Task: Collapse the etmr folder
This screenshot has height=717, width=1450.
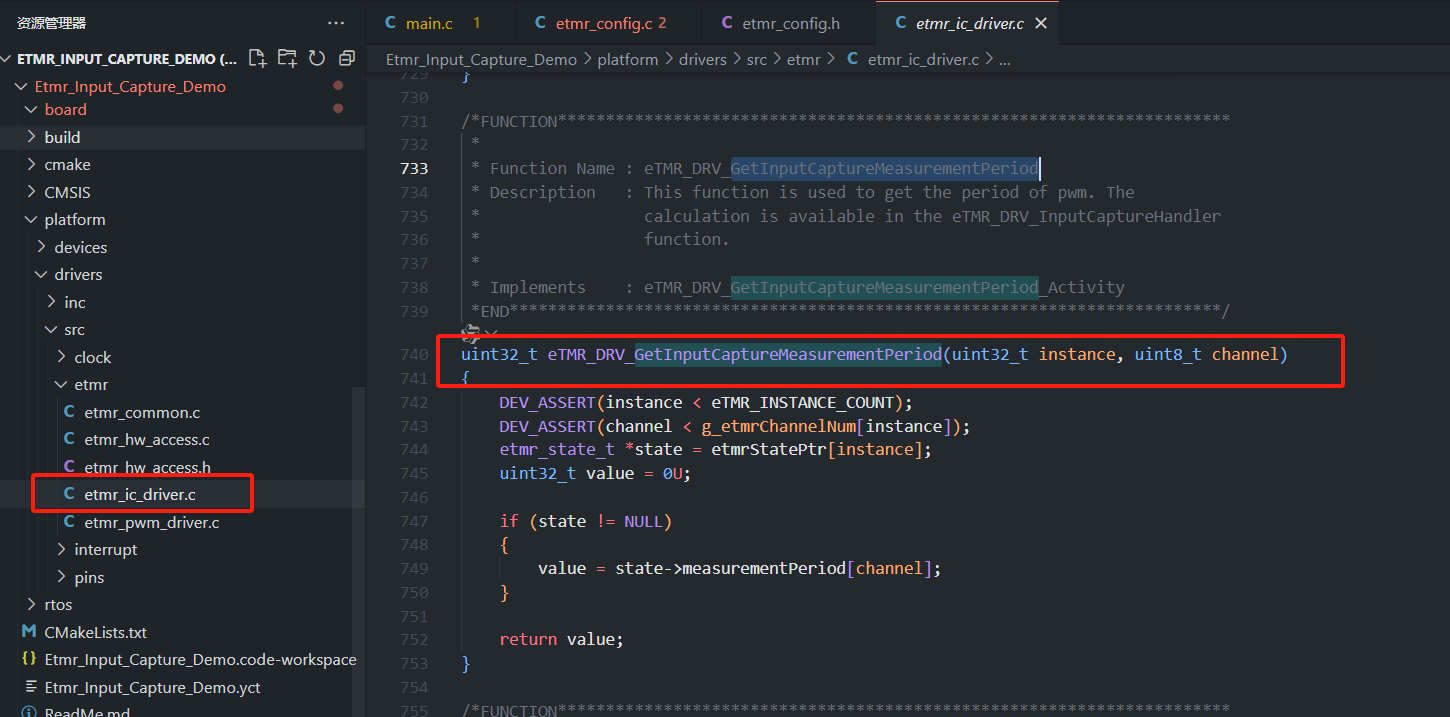Action: tap(62, 384)
